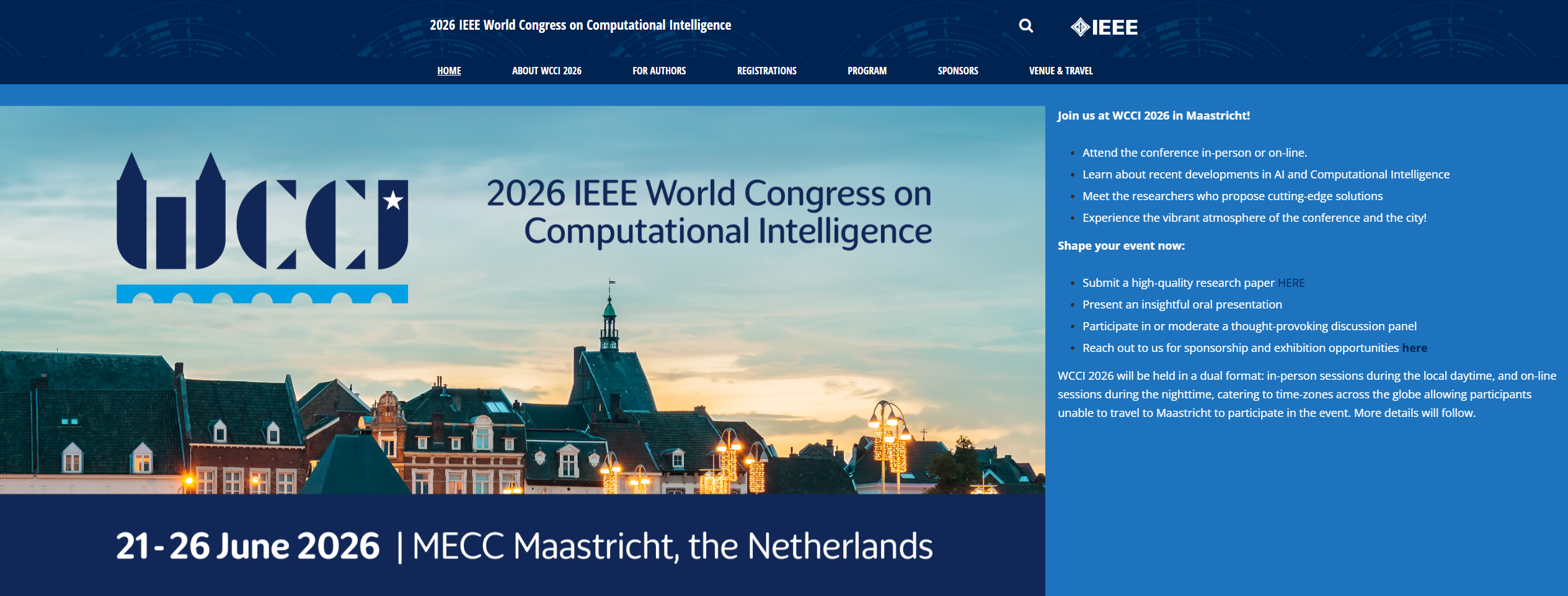
Task: Select PROGRAM in the navigation bar
Action: [x=867, y=71]
